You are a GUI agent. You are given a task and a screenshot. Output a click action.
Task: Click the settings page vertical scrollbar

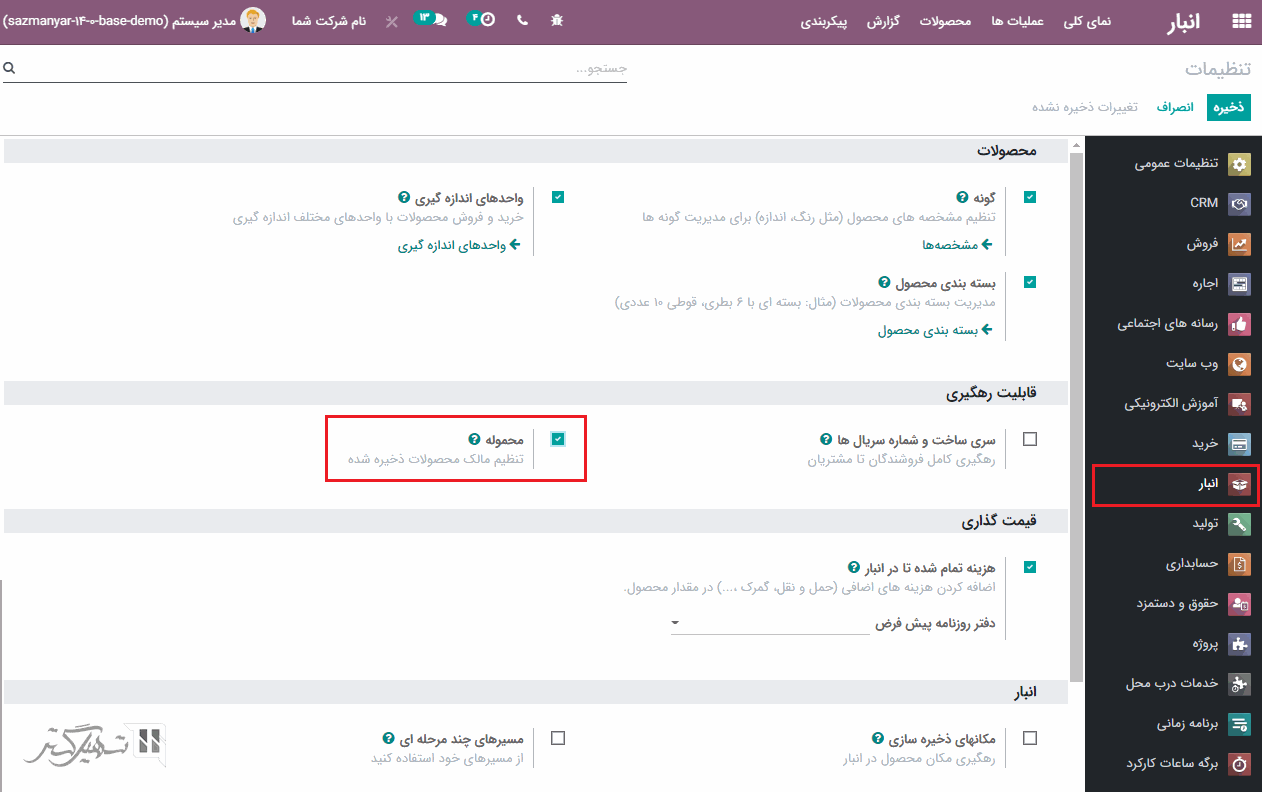[x=1076, y=400]
